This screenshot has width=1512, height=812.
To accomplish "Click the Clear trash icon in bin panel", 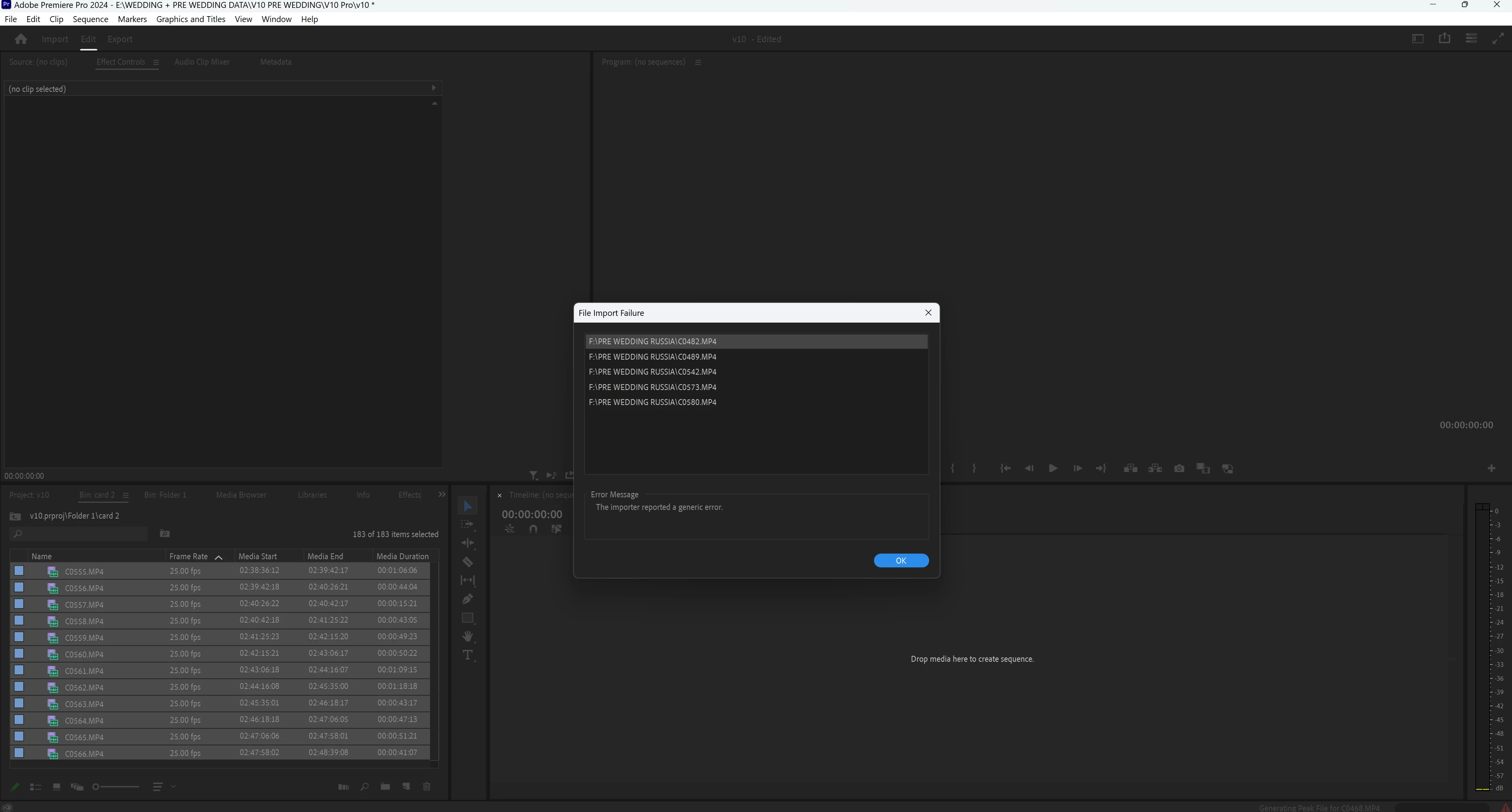I will tap(427, 787).
